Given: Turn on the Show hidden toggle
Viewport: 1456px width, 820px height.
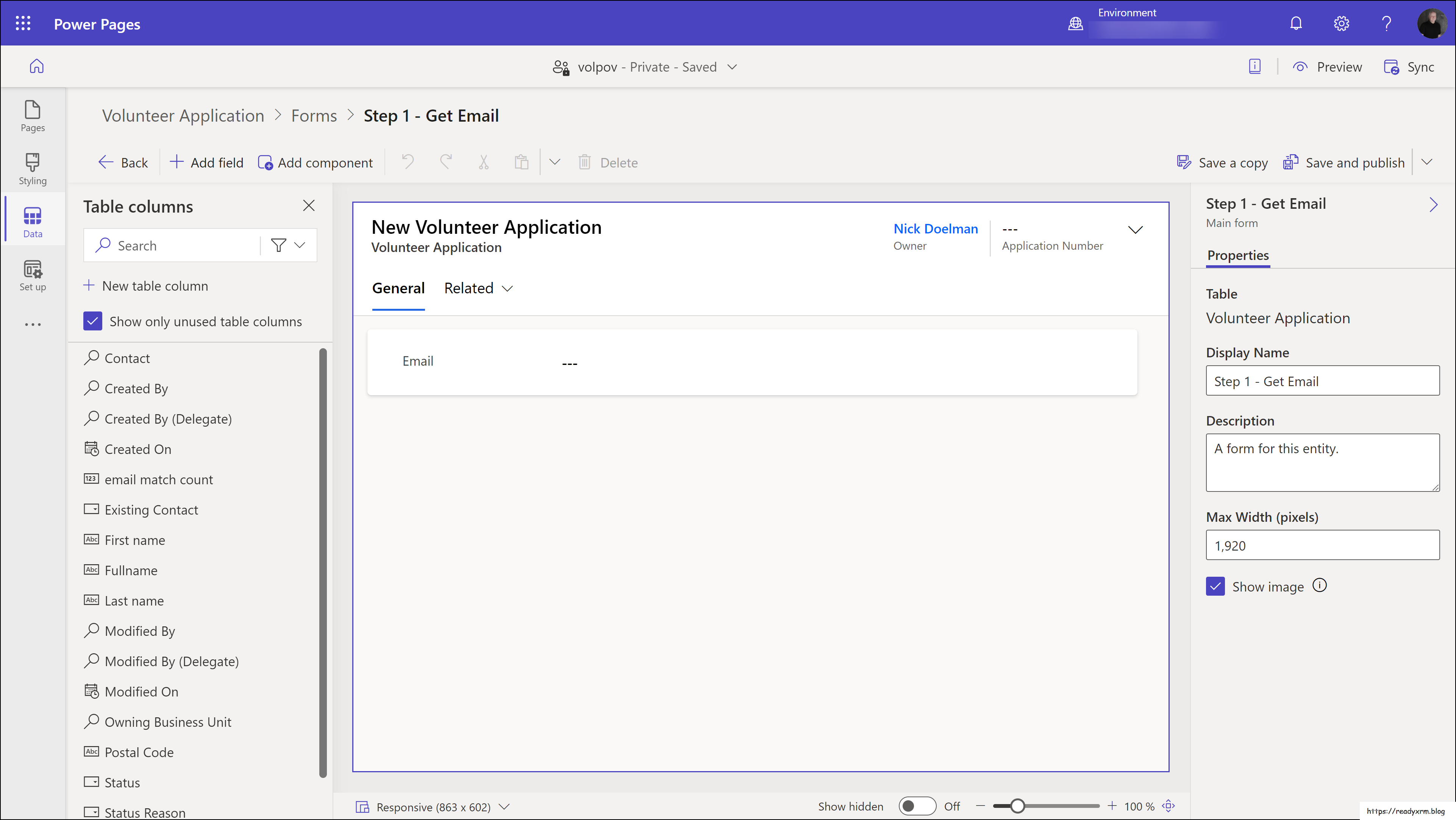Looking at the screenshot, I should coord(917,806).
